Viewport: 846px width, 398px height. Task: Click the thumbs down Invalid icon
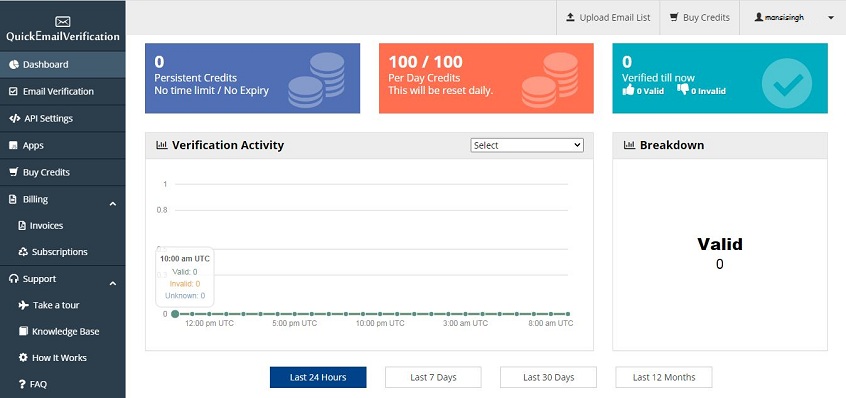coord(683,90)
